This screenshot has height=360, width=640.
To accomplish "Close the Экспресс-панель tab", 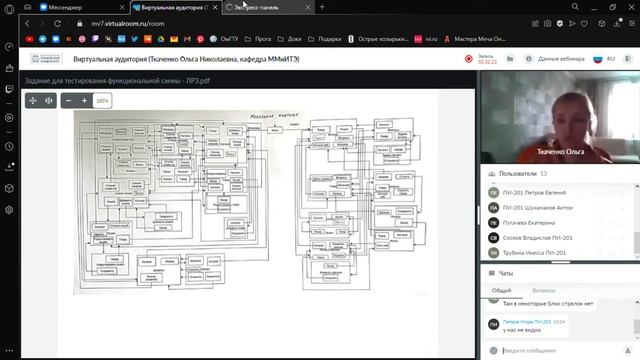I will click(x=308, y=7).
